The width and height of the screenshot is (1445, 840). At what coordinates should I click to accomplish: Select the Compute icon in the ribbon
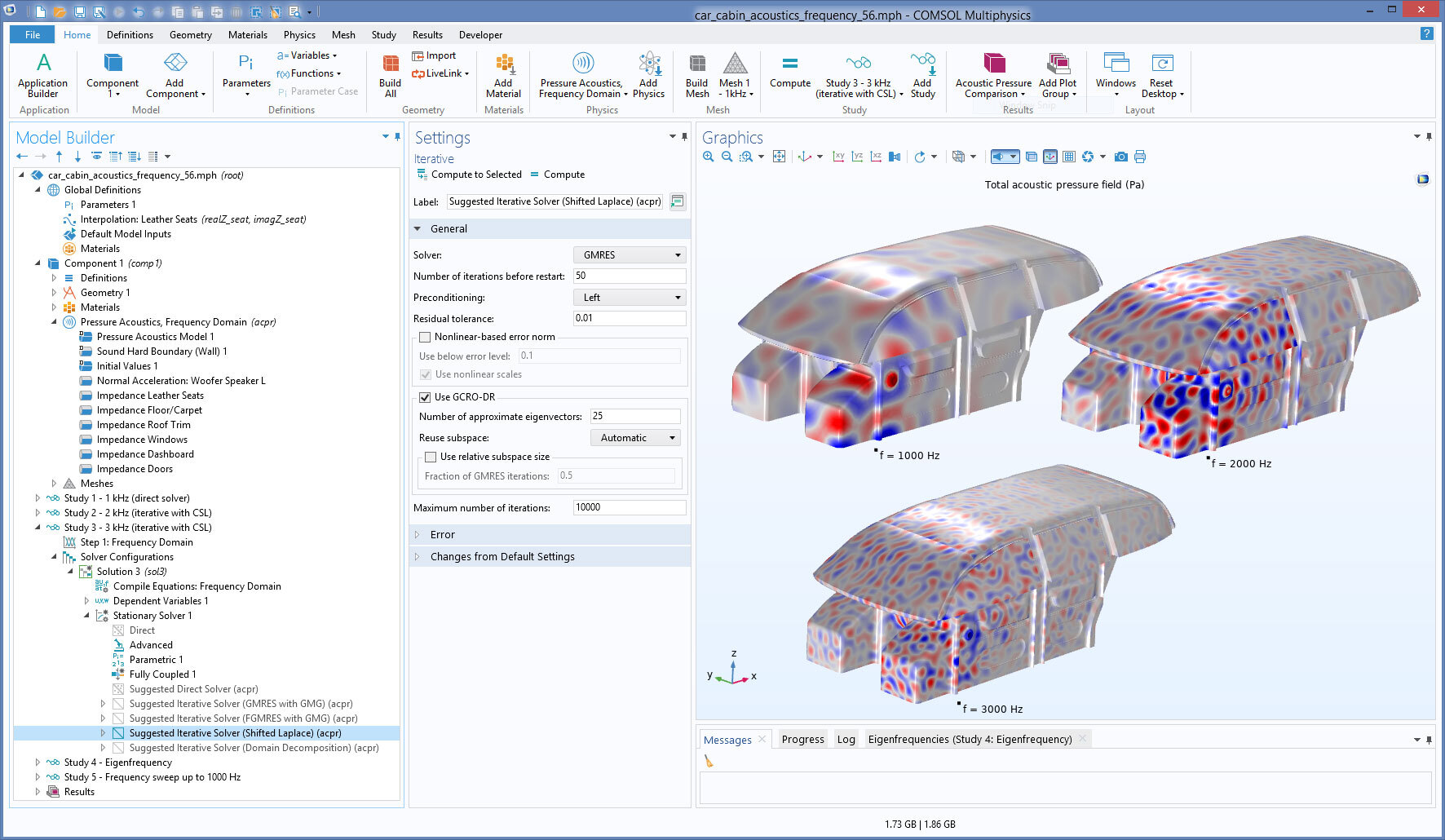(x=789, y=73)
